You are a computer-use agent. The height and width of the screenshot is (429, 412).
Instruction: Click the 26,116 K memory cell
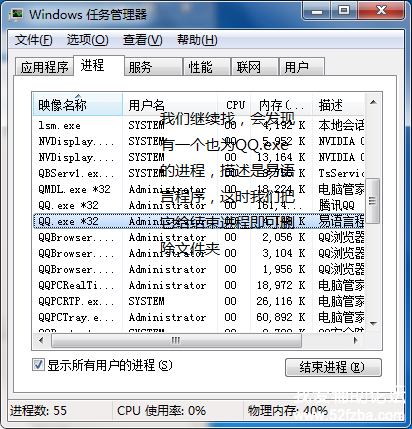click(281, 301)
